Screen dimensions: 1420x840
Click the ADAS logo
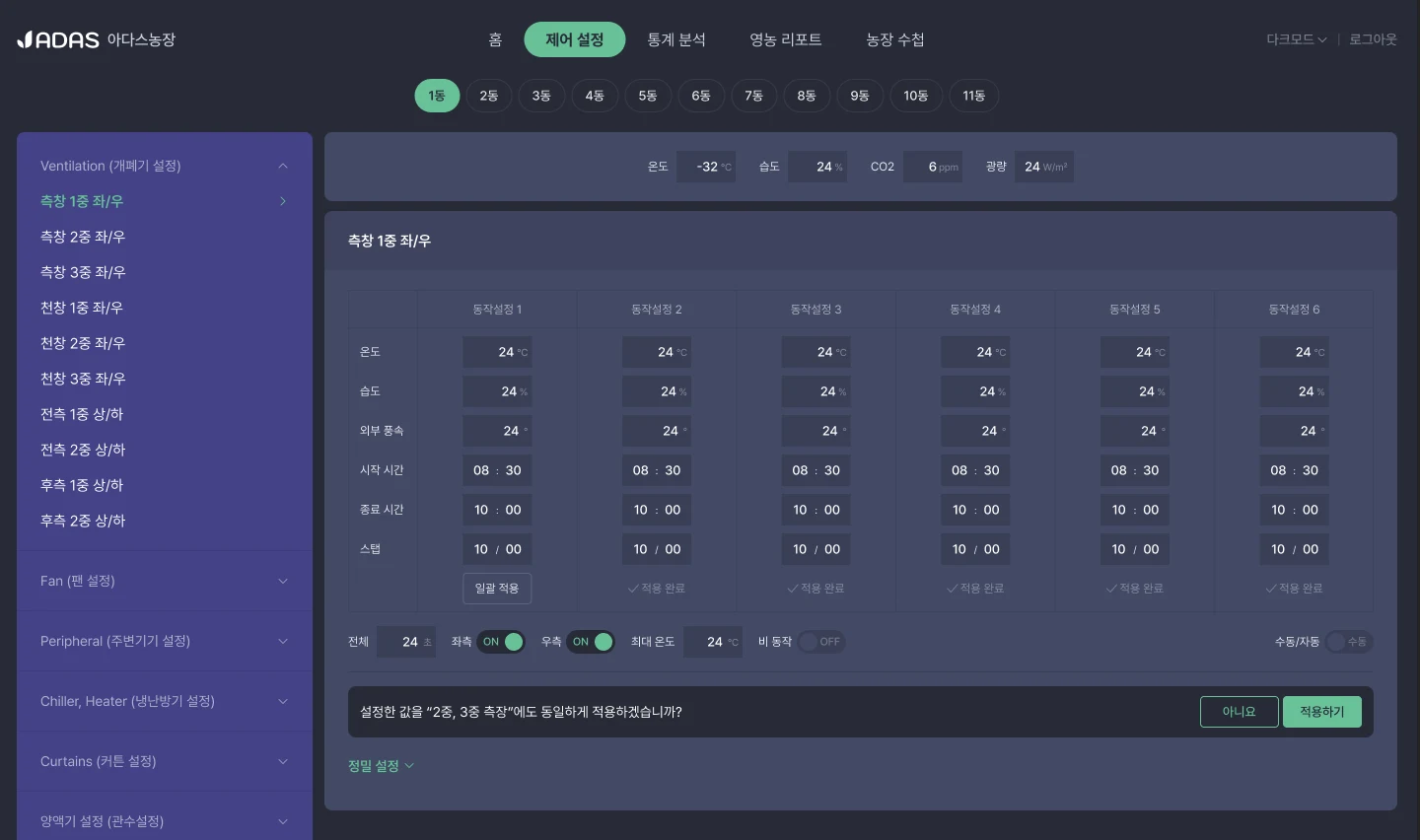[58, 39]
